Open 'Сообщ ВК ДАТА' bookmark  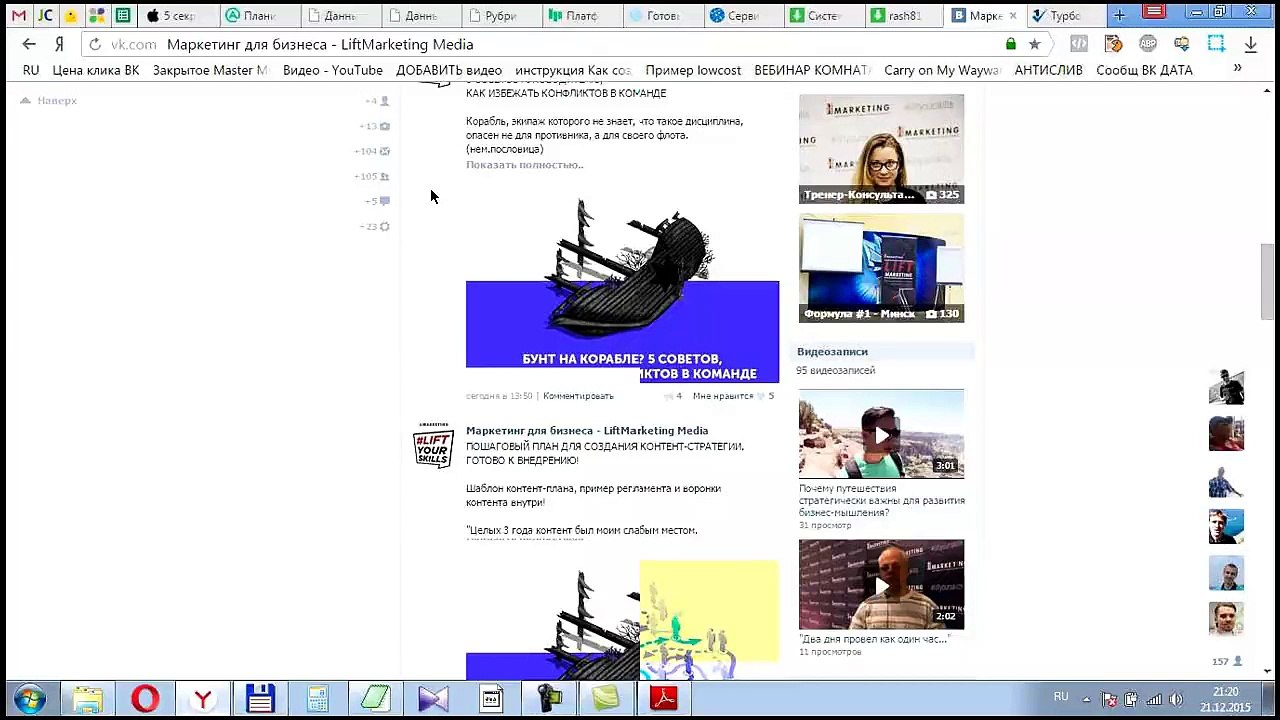pos(1144,70)
